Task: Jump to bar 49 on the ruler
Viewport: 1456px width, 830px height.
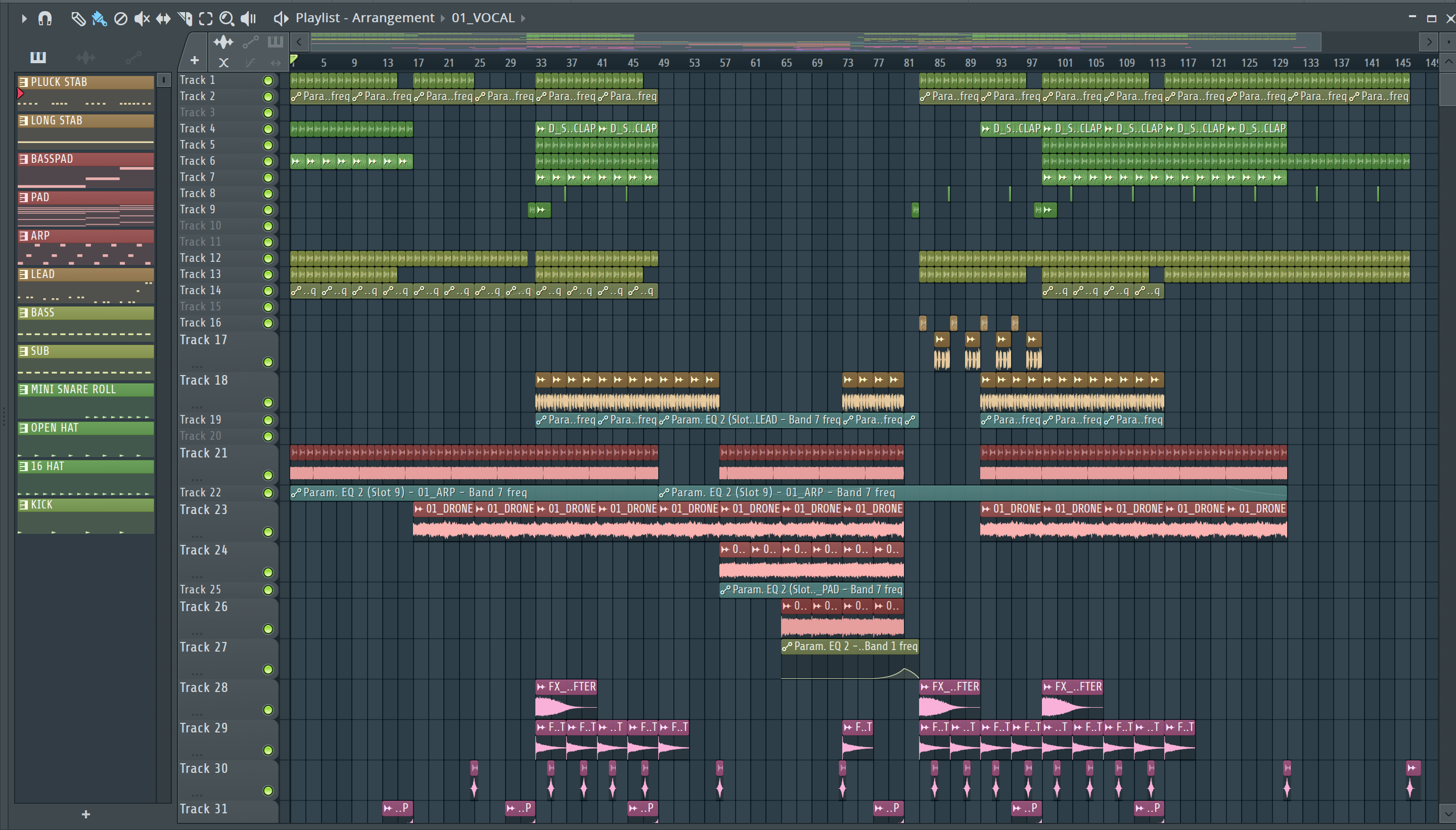Action: (x=664, y=63)
